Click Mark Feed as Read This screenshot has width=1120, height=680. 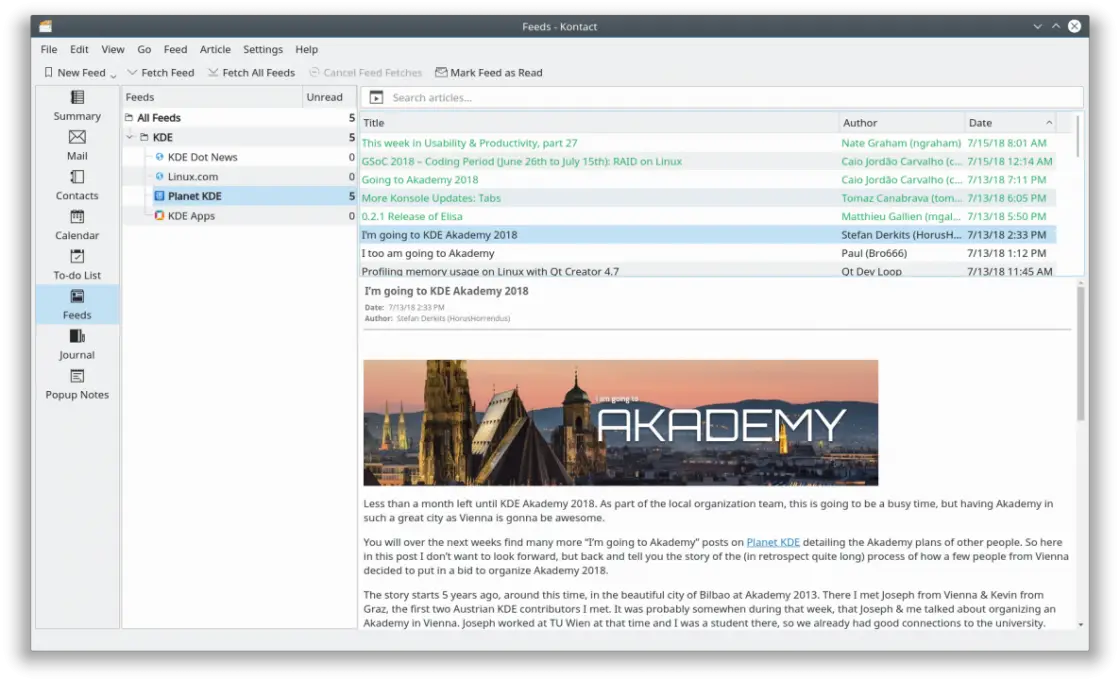489,72
